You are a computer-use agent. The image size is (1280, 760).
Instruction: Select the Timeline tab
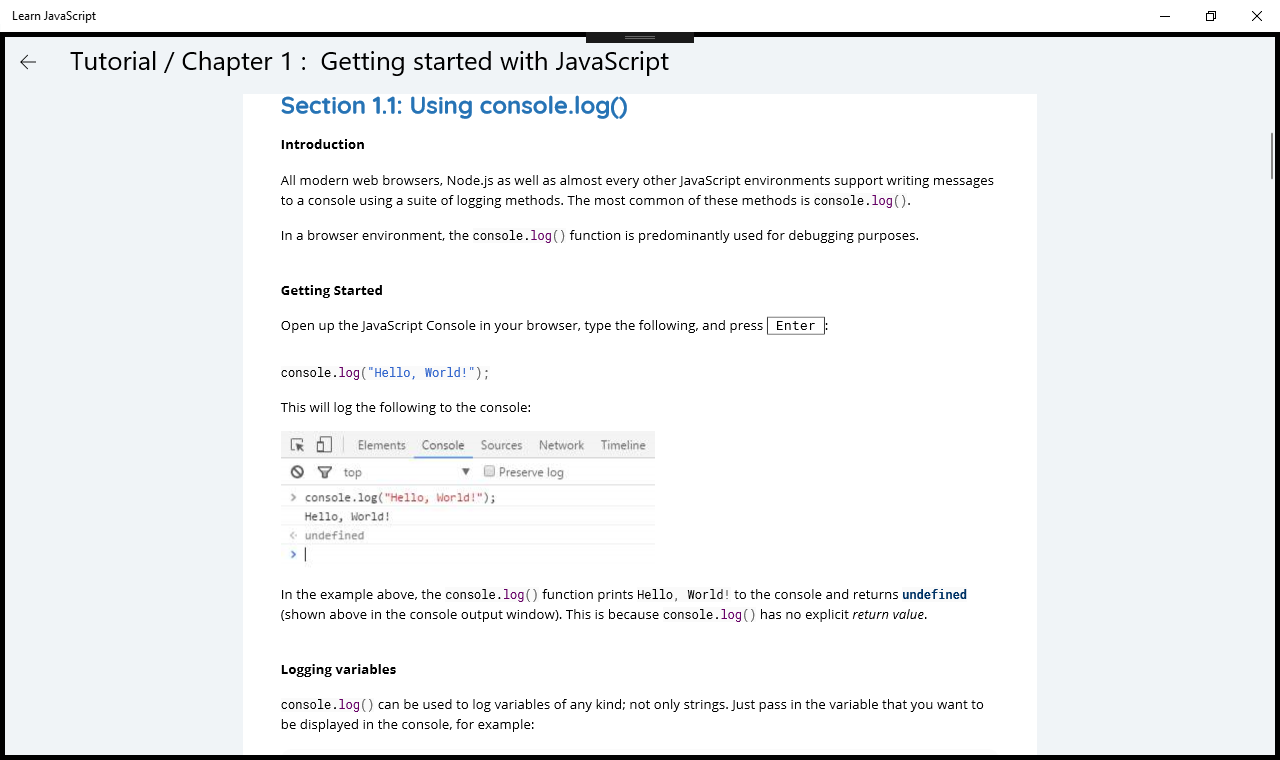point(623,445)
